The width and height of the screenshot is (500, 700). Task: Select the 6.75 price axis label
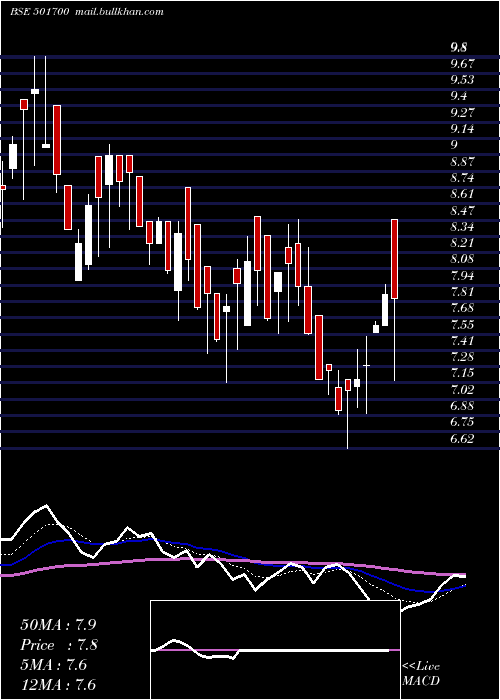pyautogui.click(x=462, y=422)
